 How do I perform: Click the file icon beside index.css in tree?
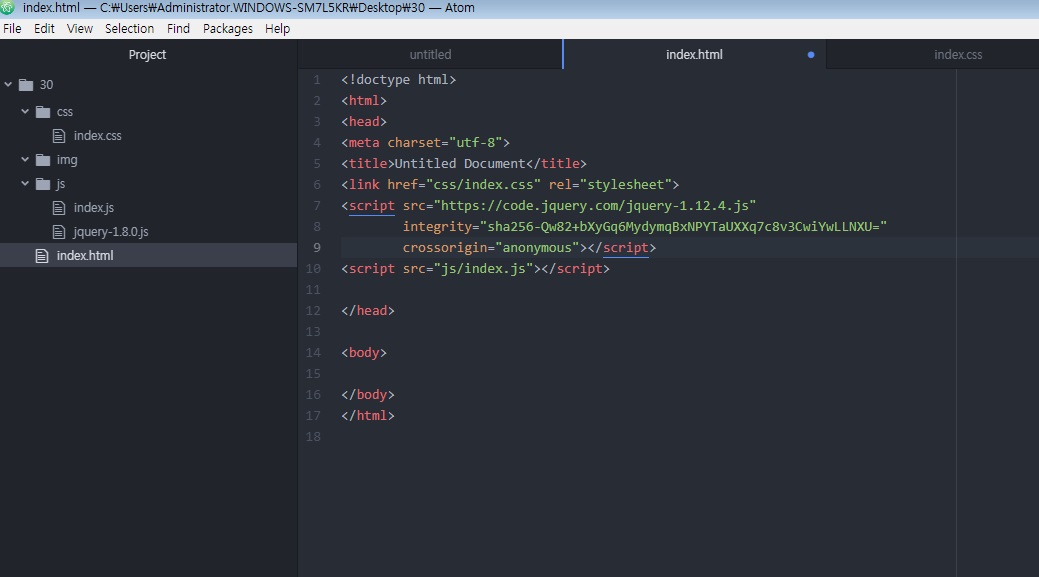tap(59, 136)
